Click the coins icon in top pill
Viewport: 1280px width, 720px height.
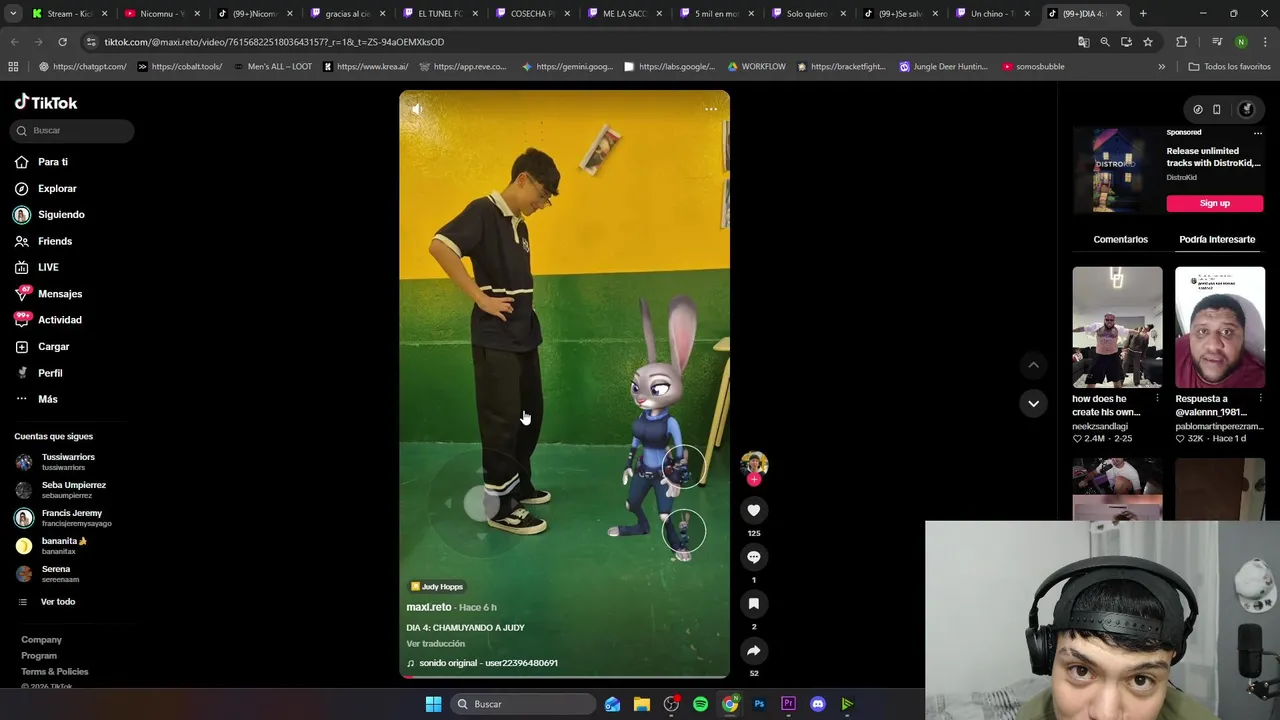[x=1198, y=110]
